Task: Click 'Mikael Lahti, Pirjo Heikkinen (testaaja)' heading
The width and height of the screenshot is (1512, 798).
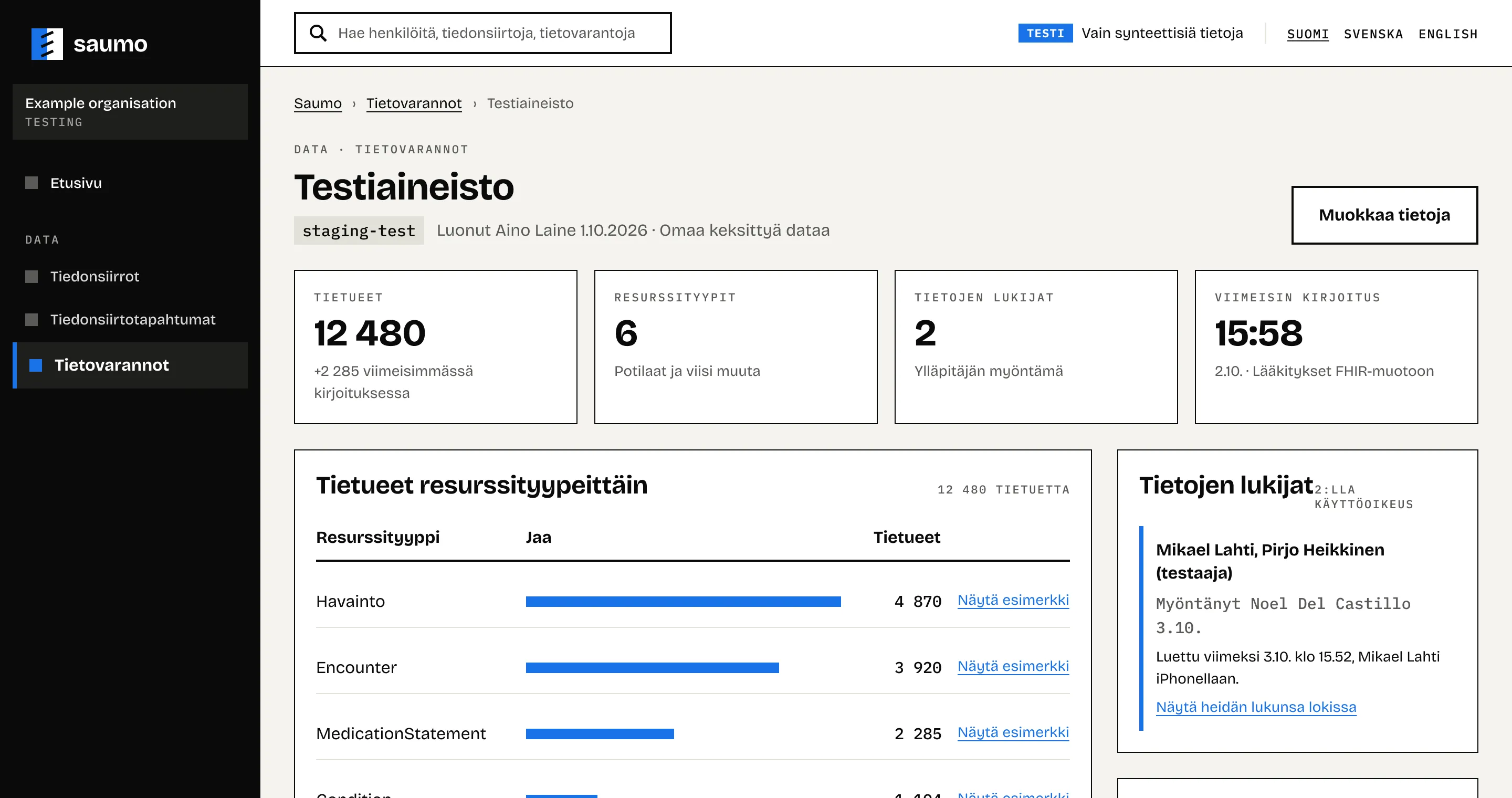Action: coord(1270,562)
